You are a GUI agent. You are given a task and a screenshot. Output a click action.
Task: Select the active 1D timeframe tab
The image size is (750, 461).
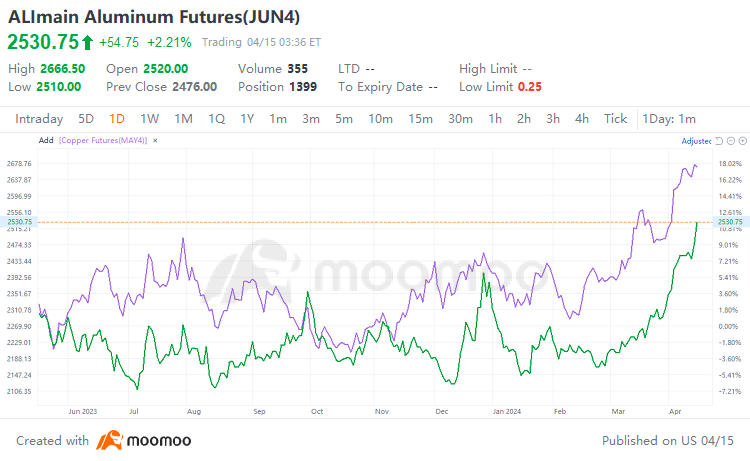pos(117,119)
